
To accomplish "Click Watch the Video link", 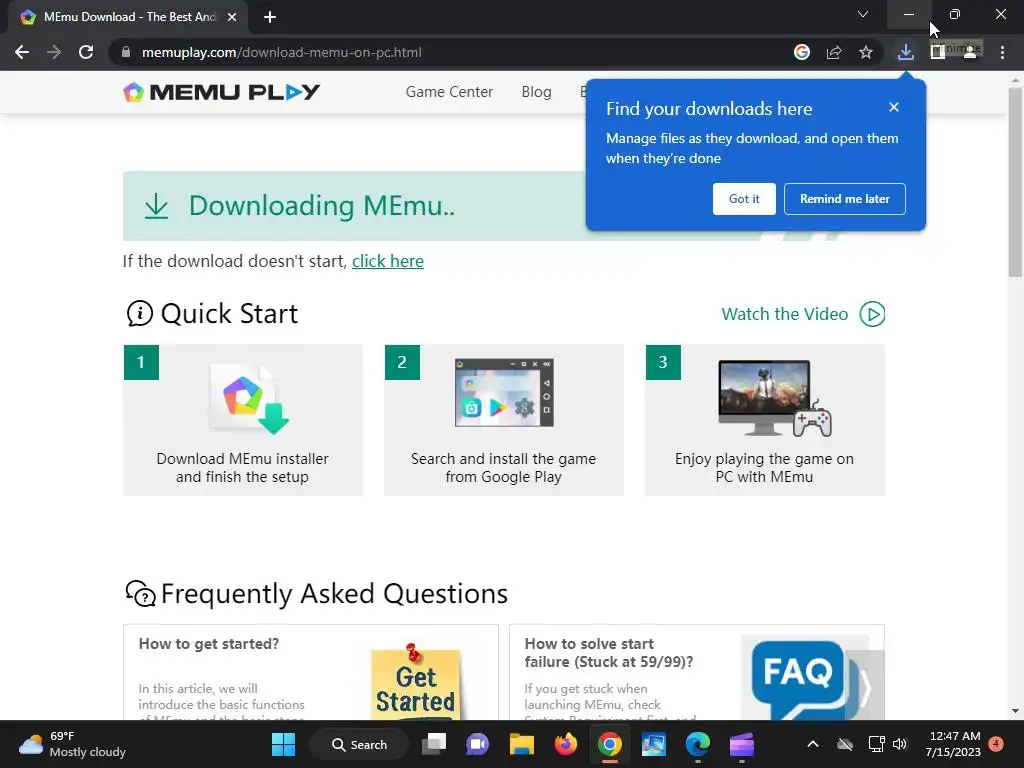I will [x=784, y=314].
